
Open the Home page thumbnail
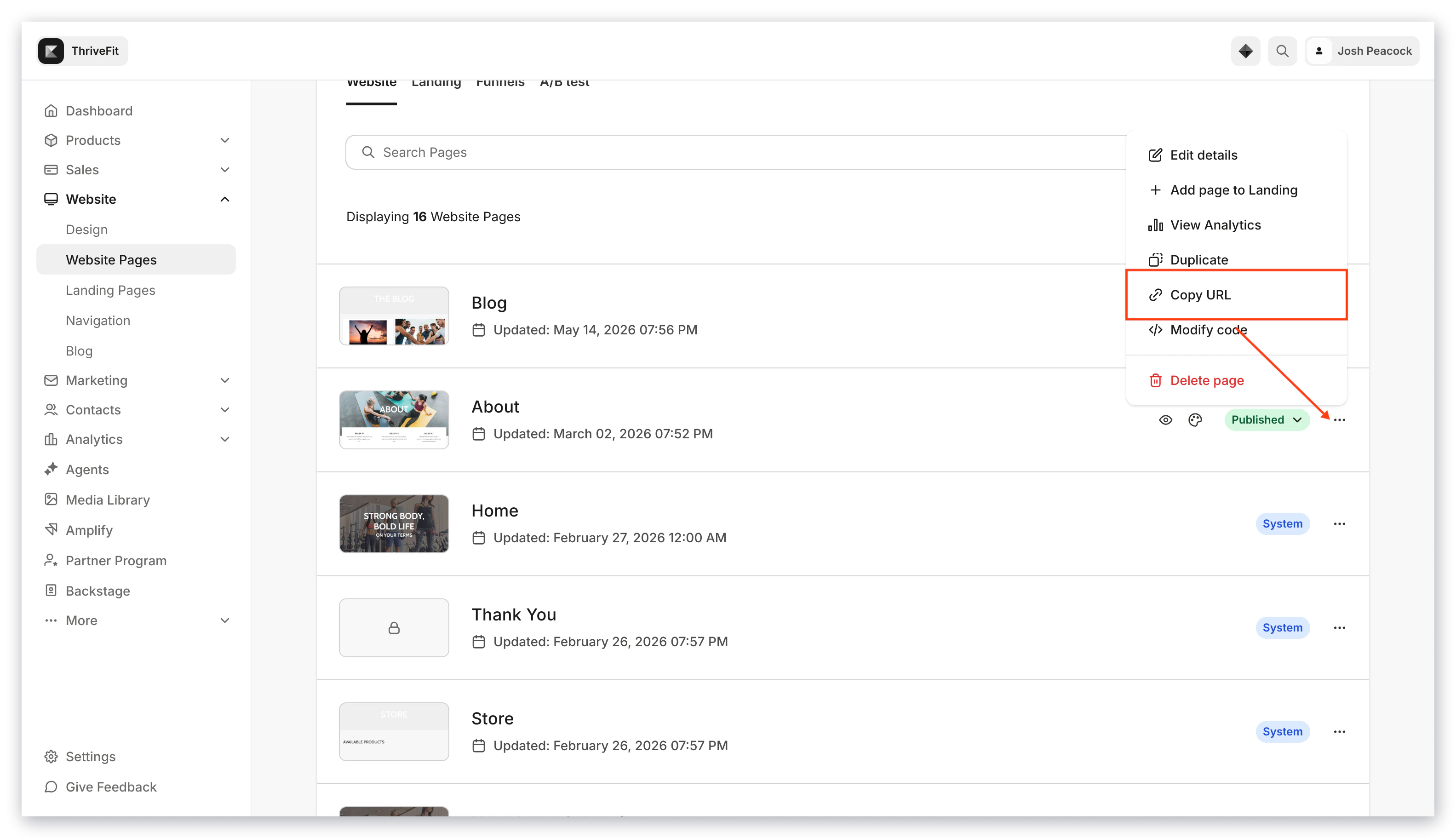click(x=394, y=524)
